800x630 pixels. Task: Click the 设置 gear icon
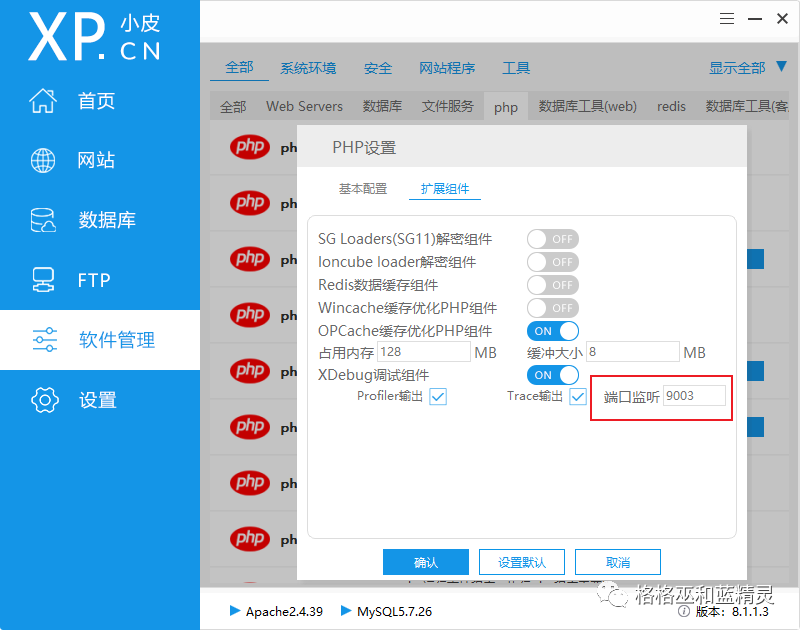(x=45, y=399)
